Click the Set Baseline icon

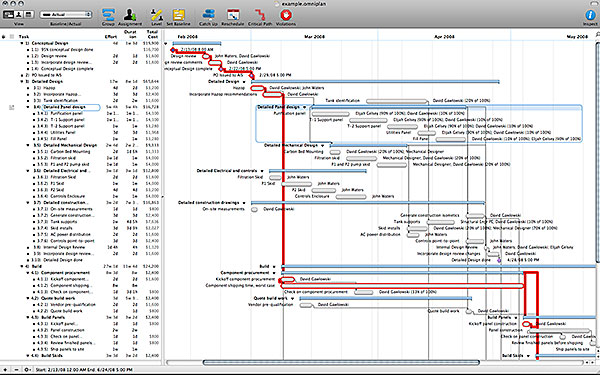pos(178,15)
